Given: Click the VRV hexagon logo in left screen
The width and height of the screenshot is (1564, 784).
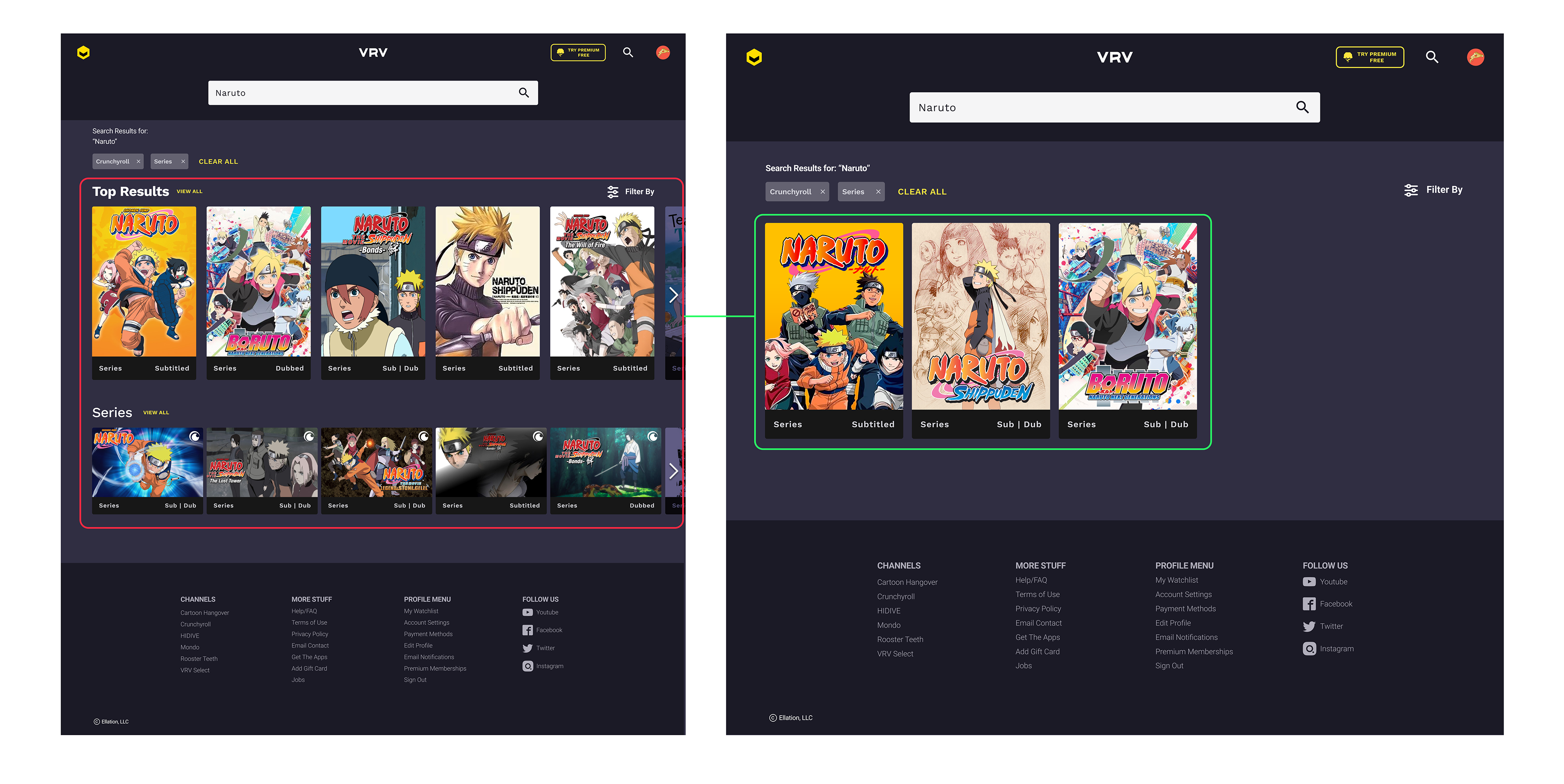Looking at the screenshot, I should coord(84,53).
